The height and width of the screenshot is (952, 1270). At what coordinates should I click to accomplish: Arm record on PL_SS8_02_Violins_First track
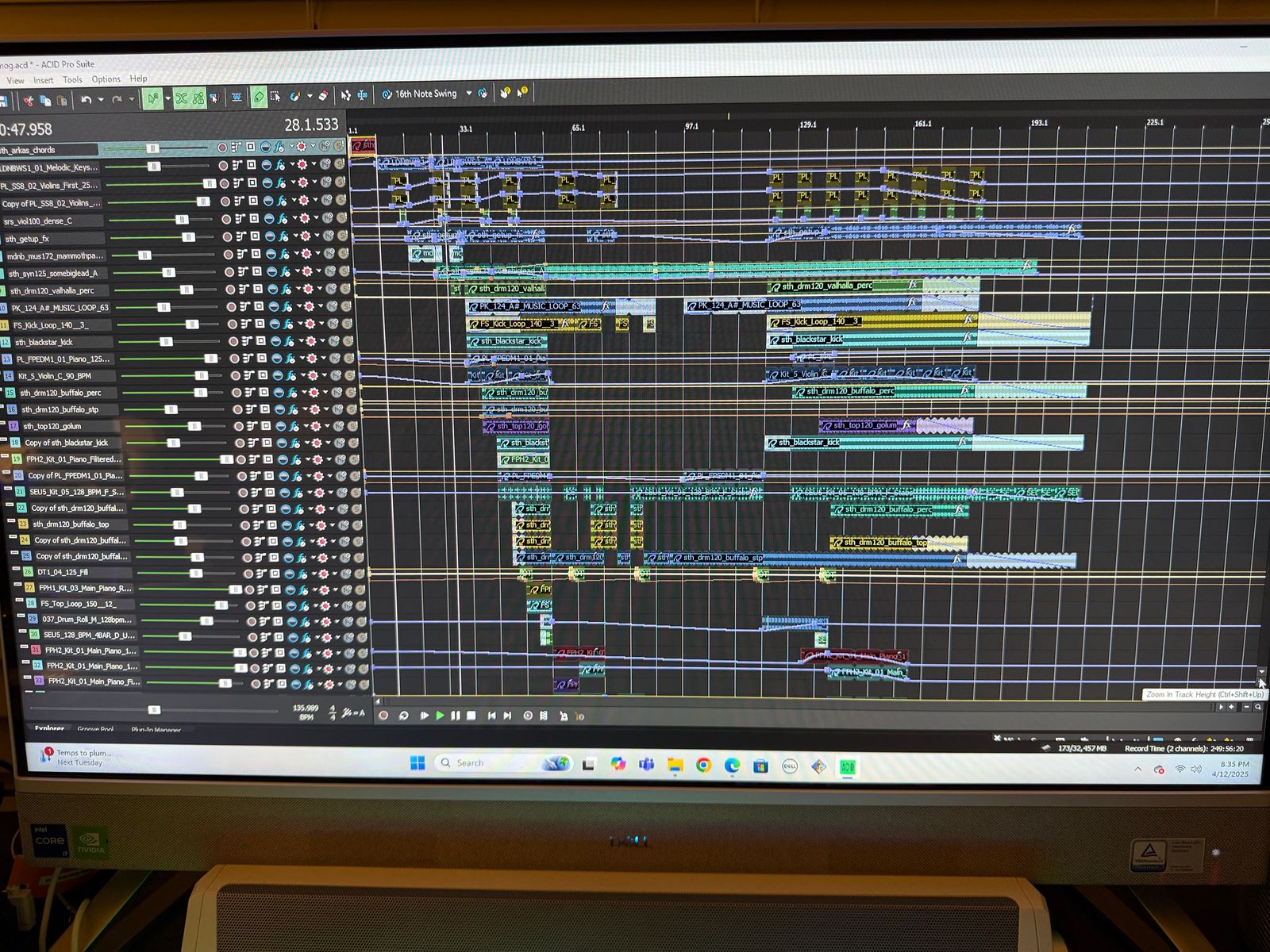(224, 183)
